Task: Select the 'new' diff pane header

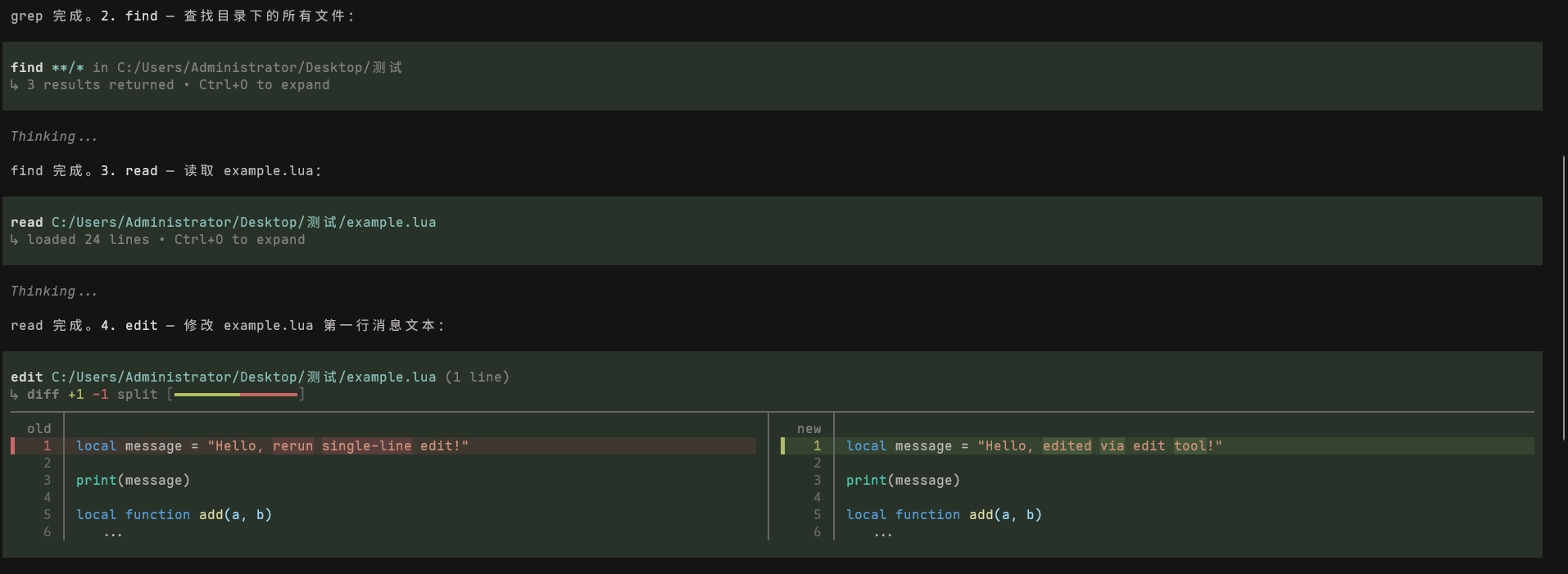Action: point(809,429)
